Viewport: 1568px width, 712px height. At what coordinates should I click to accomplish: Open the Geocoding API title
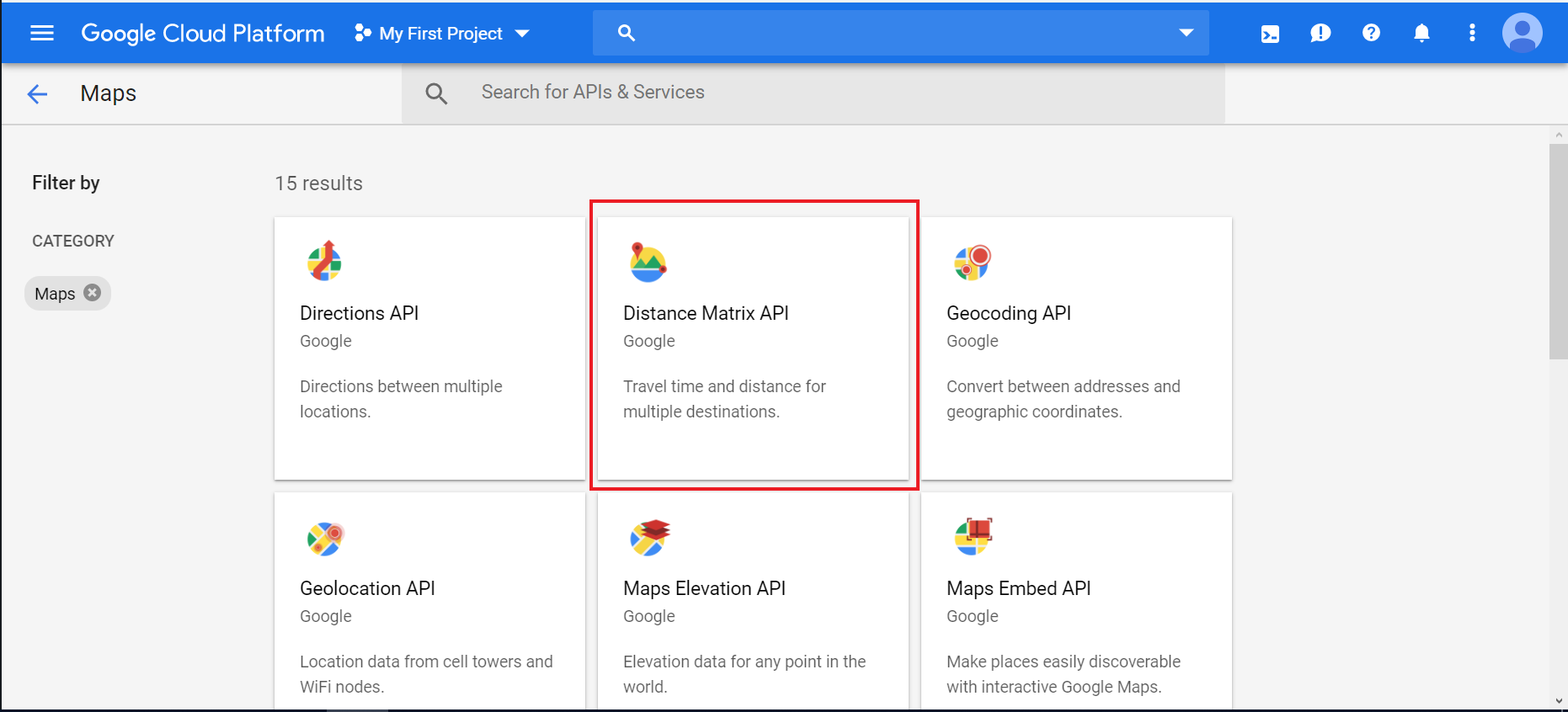click(1009, 313)
